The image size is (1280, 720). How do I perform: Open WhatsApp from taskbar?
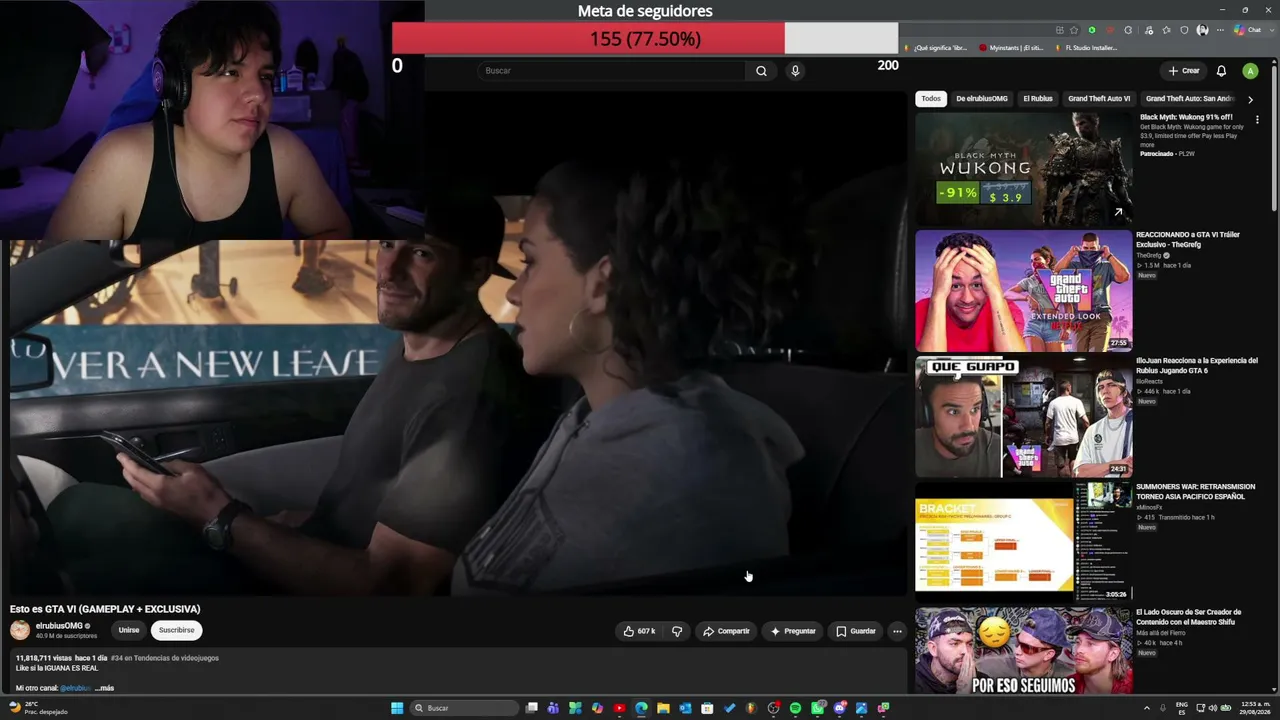pos(817,708)
